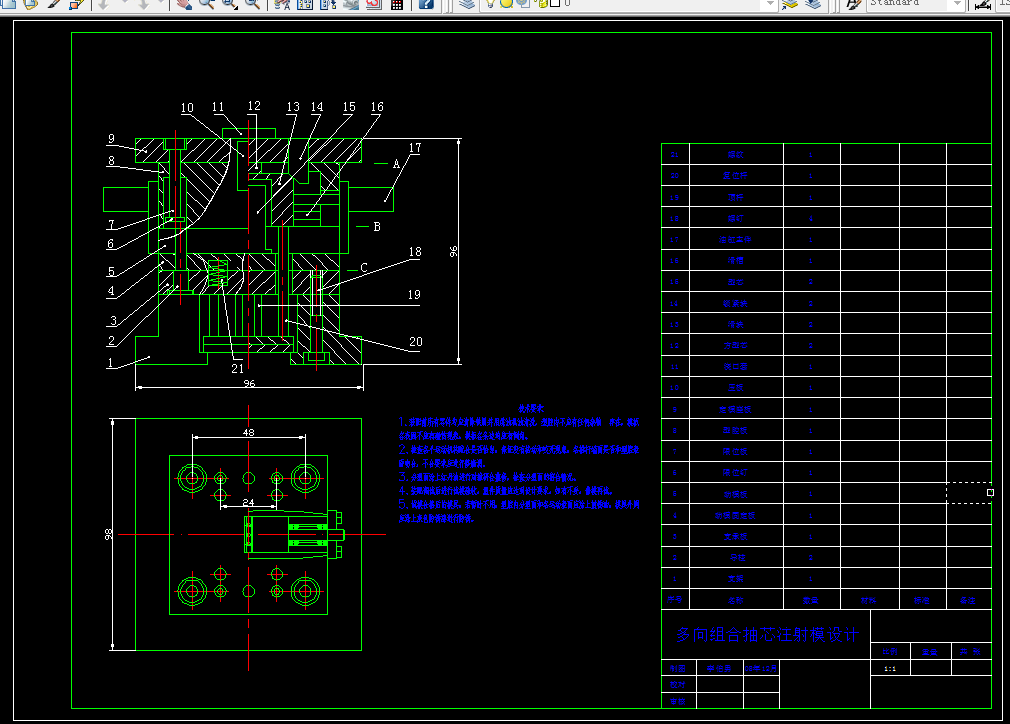This screenshot has width=1010, height=724.
Task: Click the Paste toolbar icon
Action: [30, 4]
